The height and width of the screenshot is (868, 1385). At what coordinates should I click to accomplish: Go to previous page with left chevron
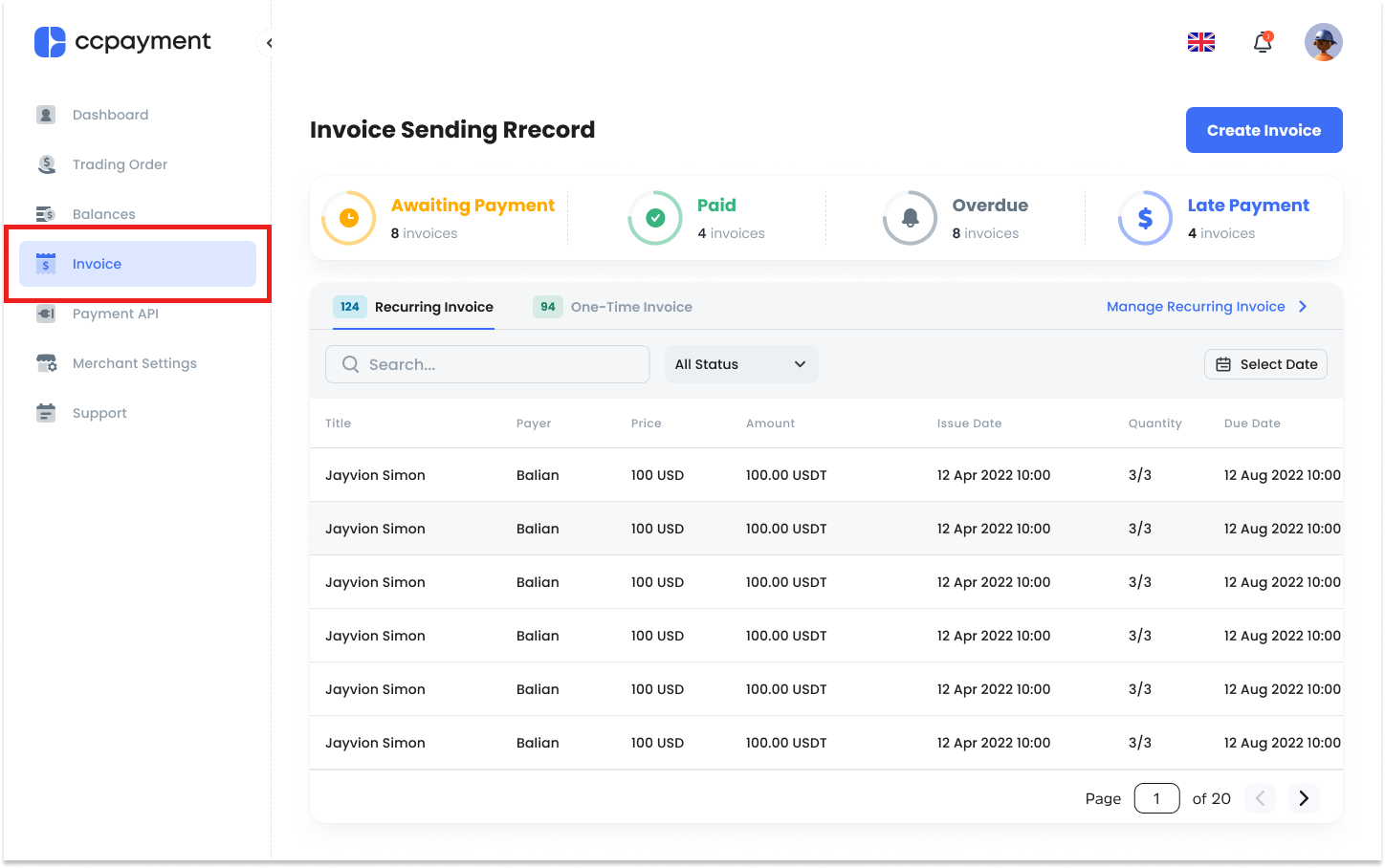tap(1261, 798)
